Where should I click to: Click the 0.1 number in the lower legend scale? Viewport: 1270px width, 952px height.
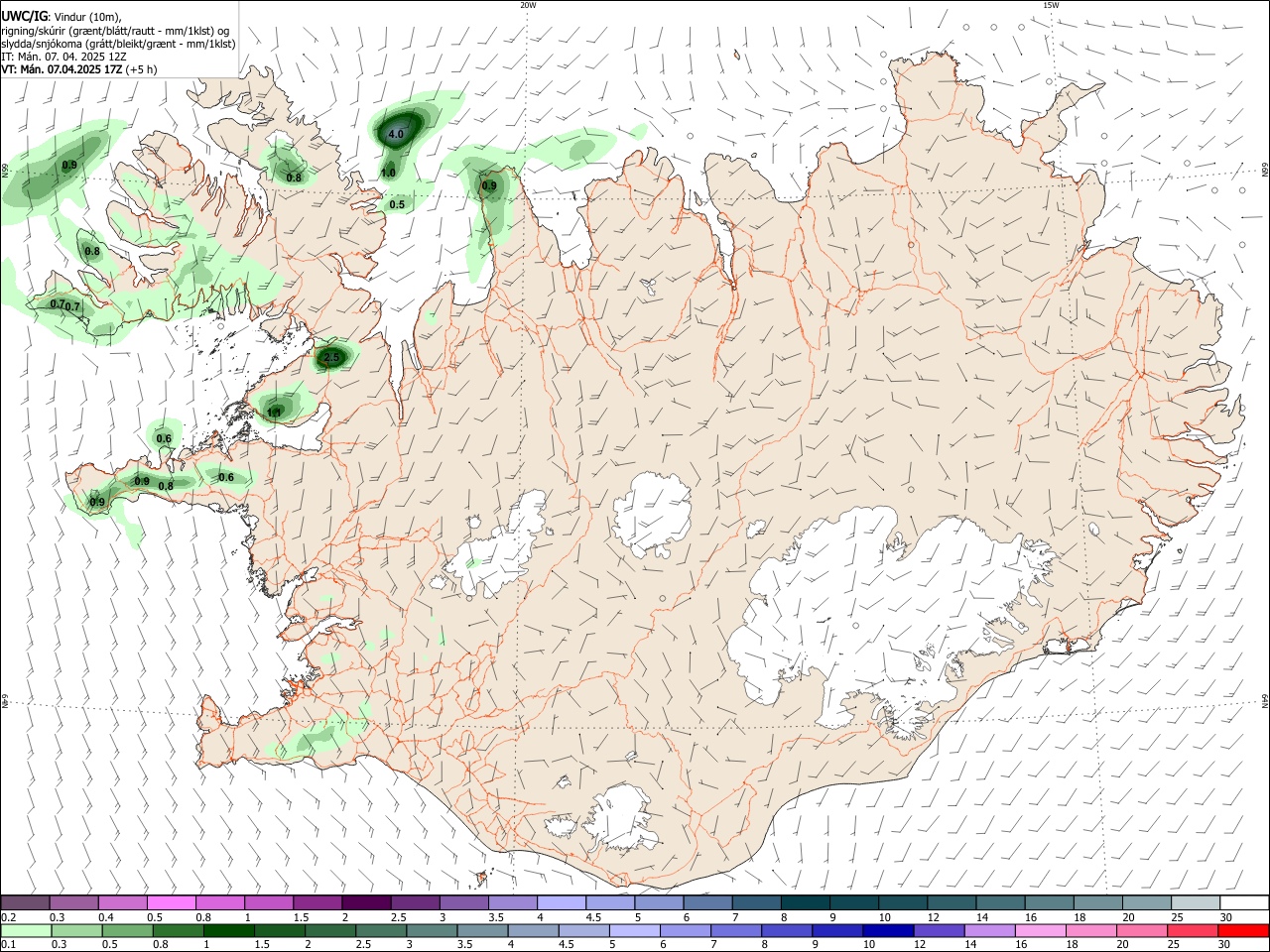(8, 945)
